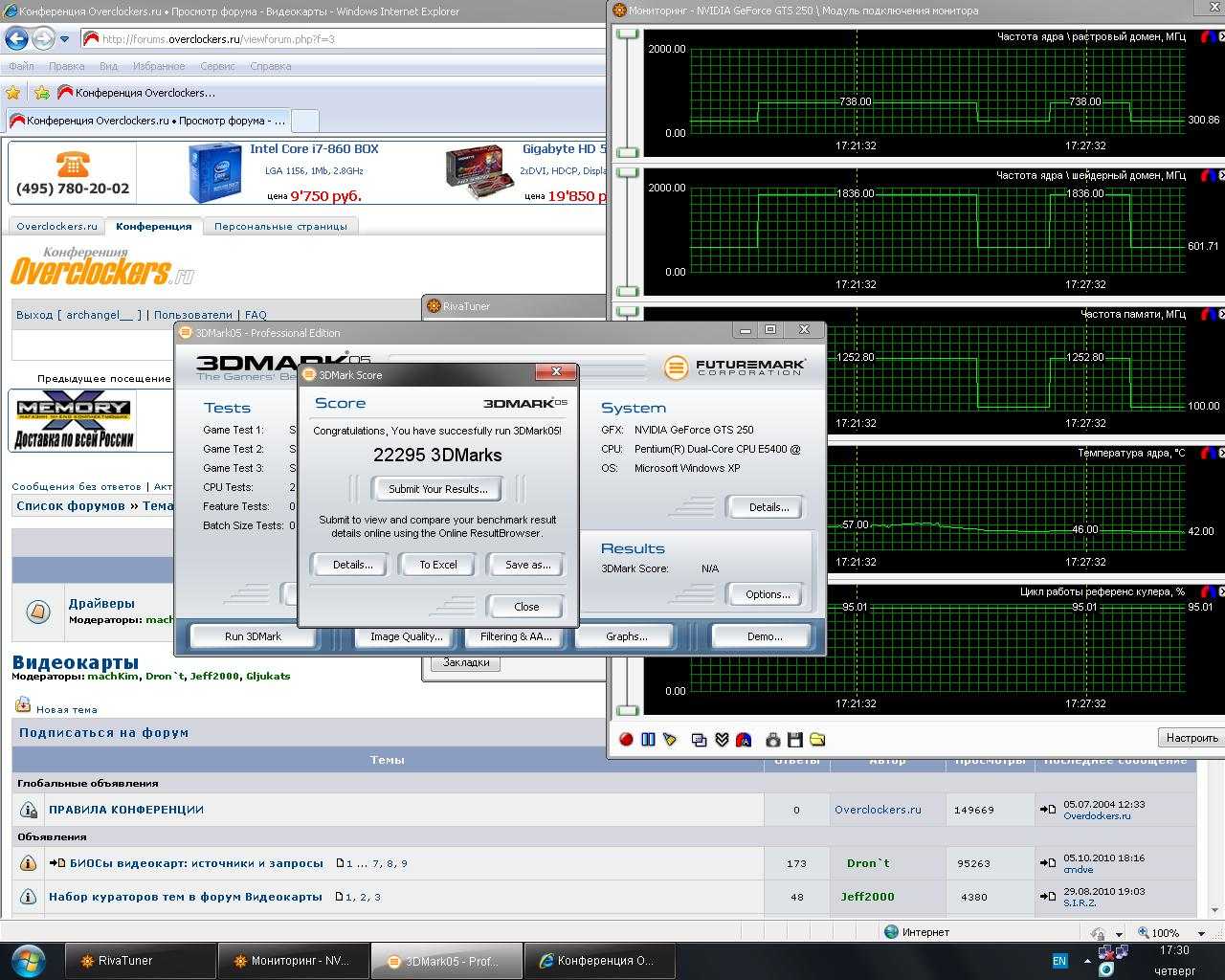The image size is (1225, 980).
Task: Click the overlapping windows icon in monitoring toolbar
Action: tap(699, 740)
